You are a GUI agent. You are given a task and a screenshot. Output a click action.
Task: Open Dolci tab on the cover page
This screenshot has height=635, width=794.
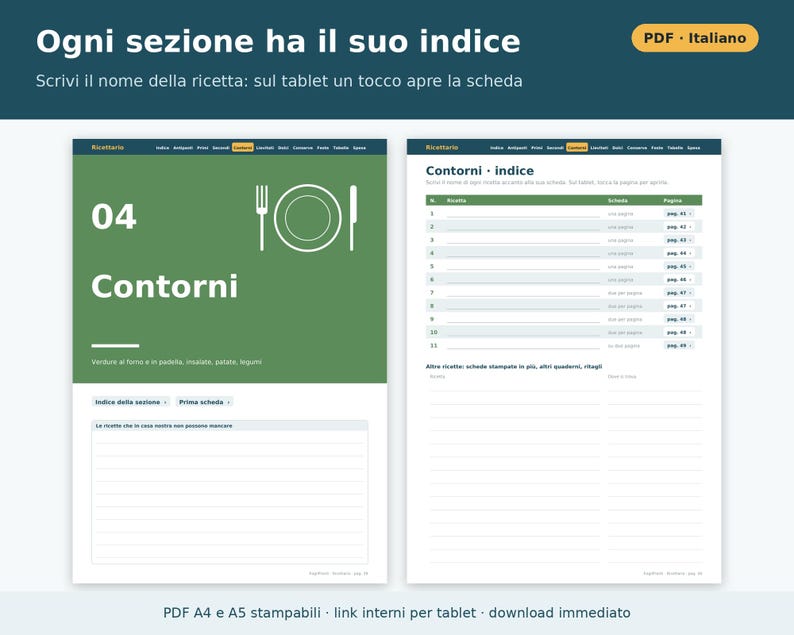click(x=283, y=148)
